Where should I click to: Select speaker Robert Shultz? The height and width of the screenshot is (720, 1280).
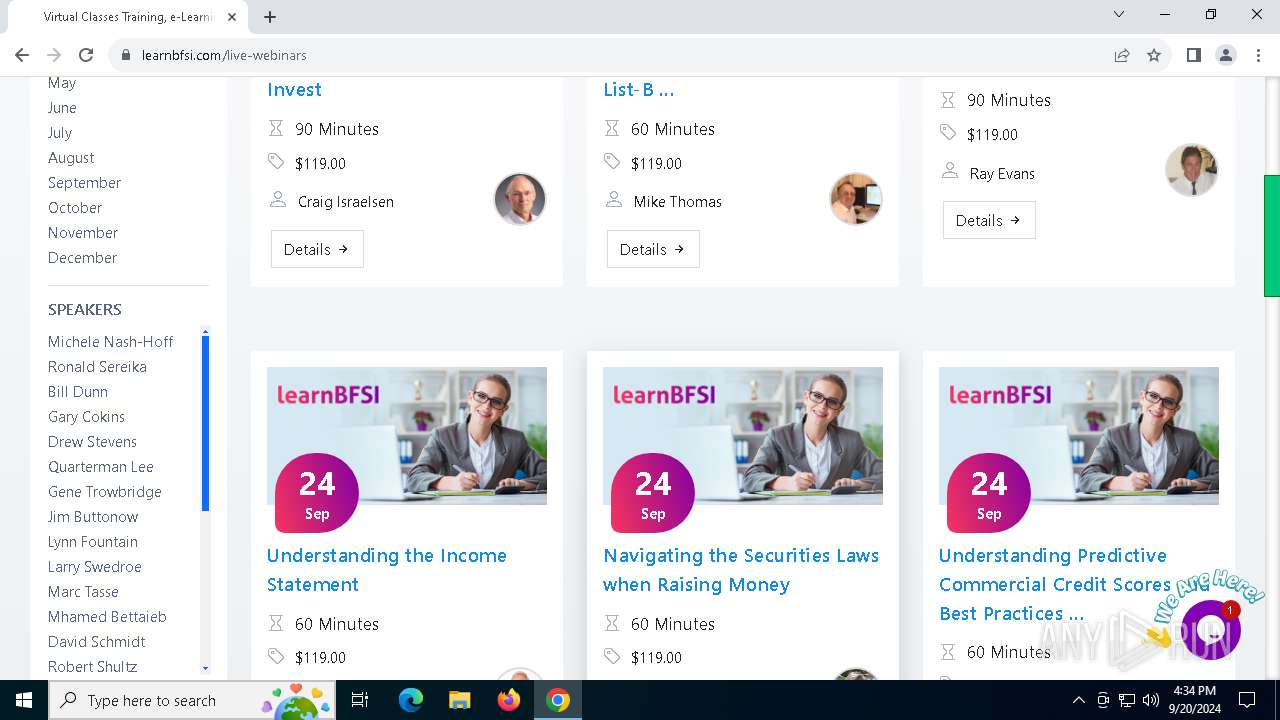click(x=93, y=667)
